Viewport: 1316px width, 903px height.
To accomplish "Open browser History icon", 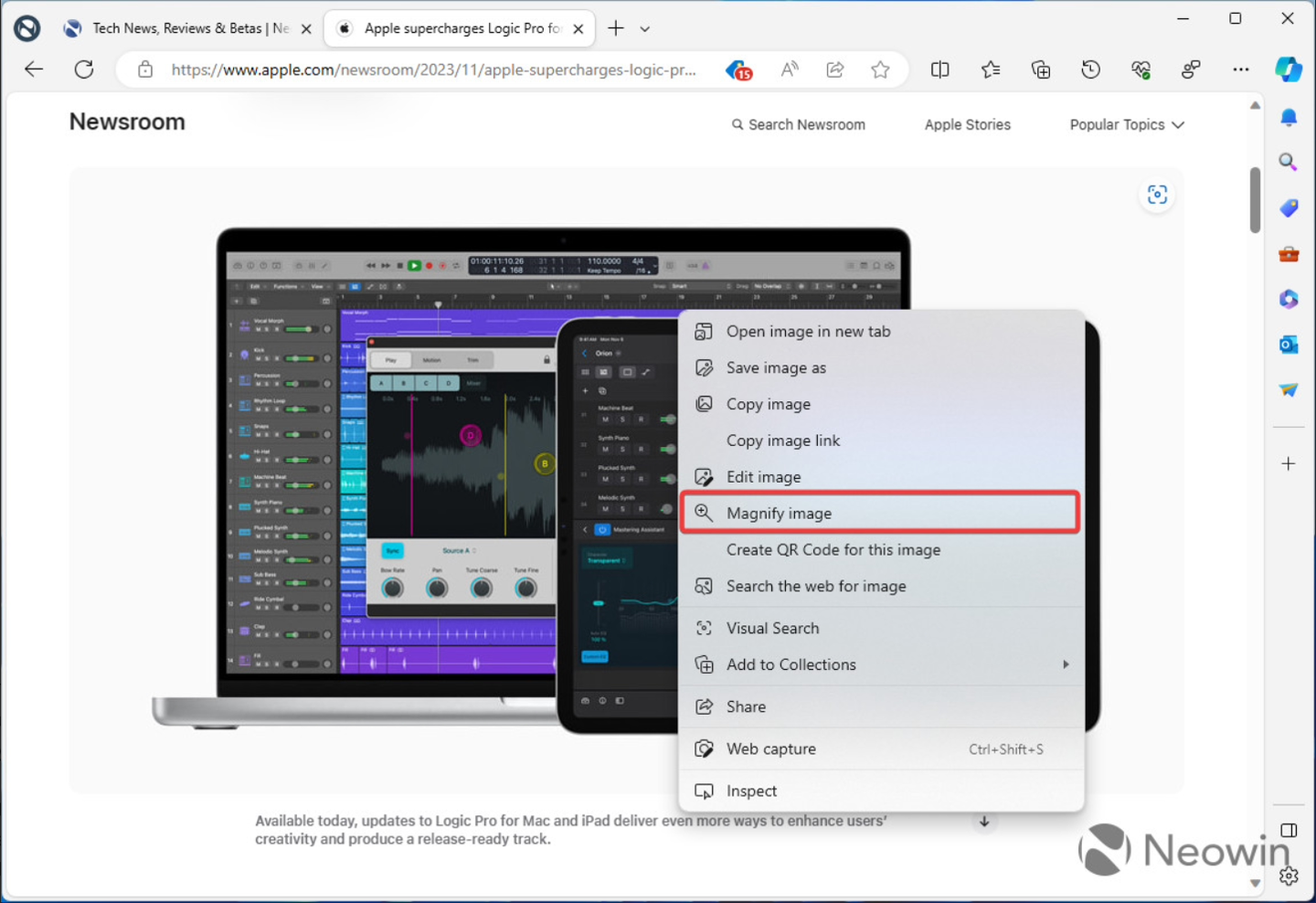I will [x=1090, y=69].
